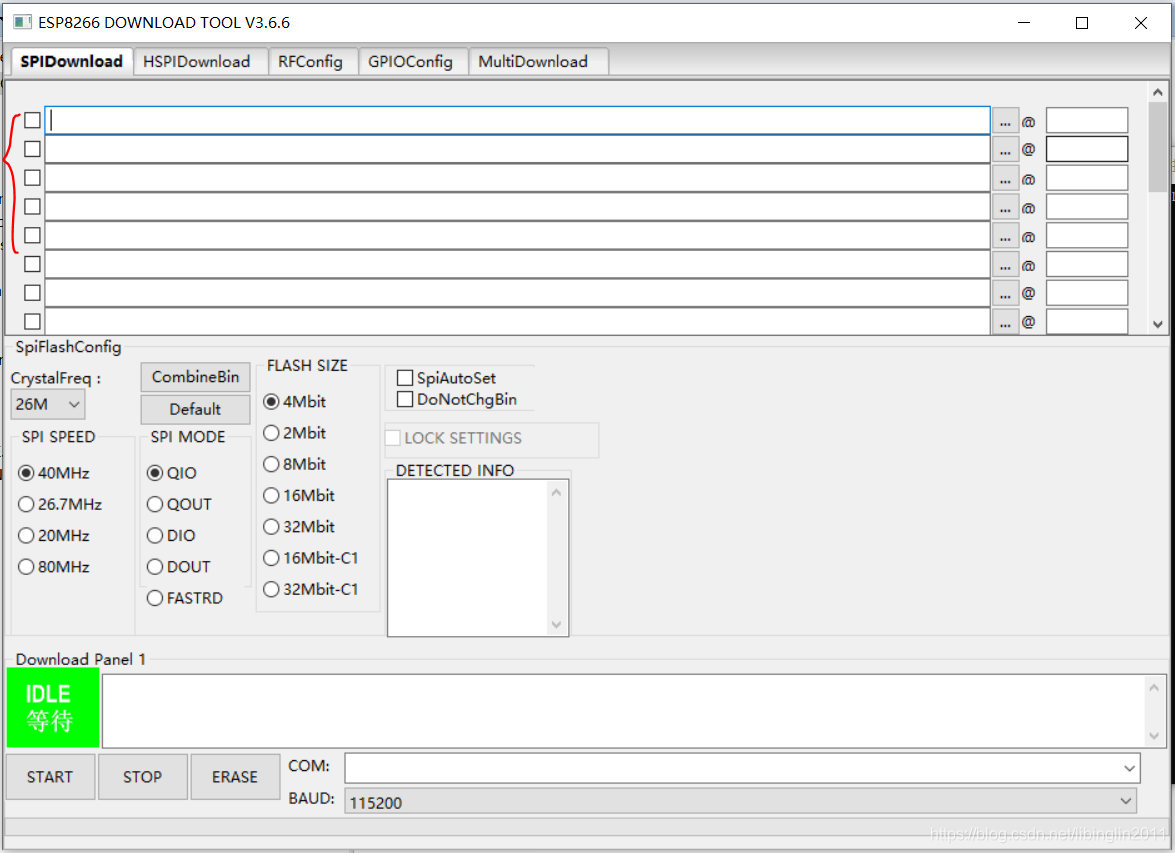Click the third row address offset field
This screenshot has height=853, width=1175.
point(1087,178)
